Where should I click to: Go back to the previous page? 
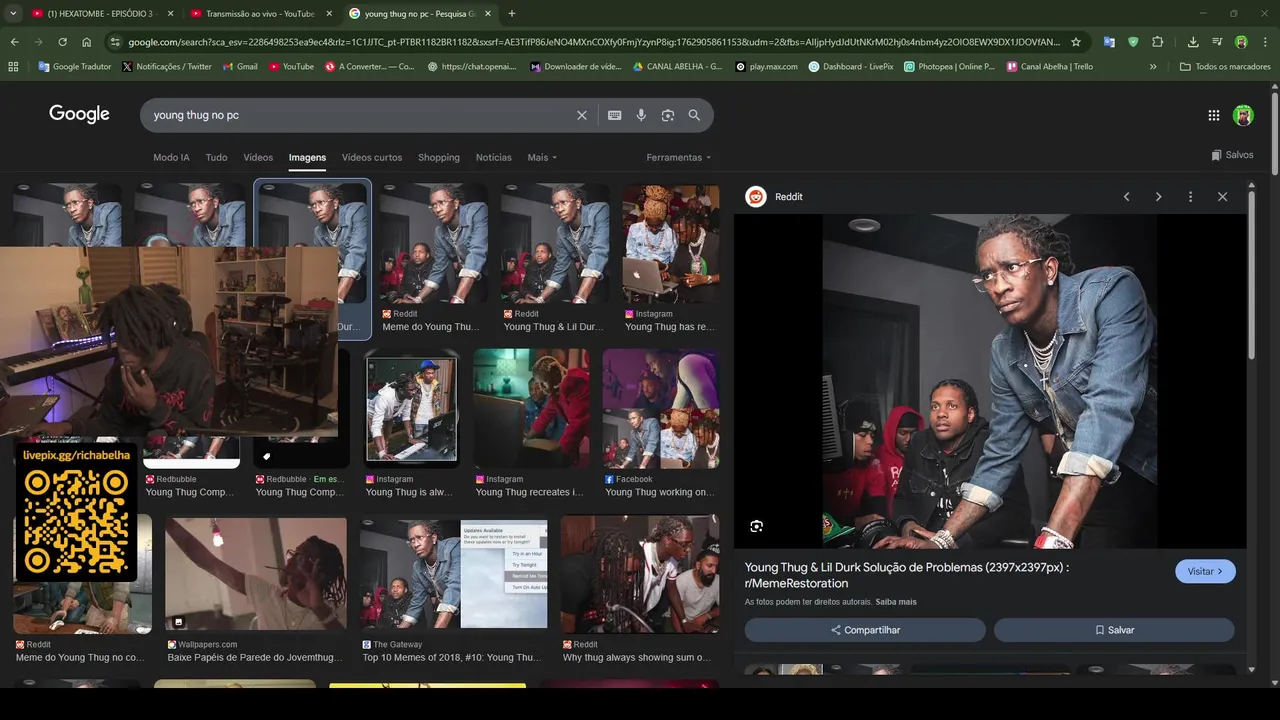14,42
